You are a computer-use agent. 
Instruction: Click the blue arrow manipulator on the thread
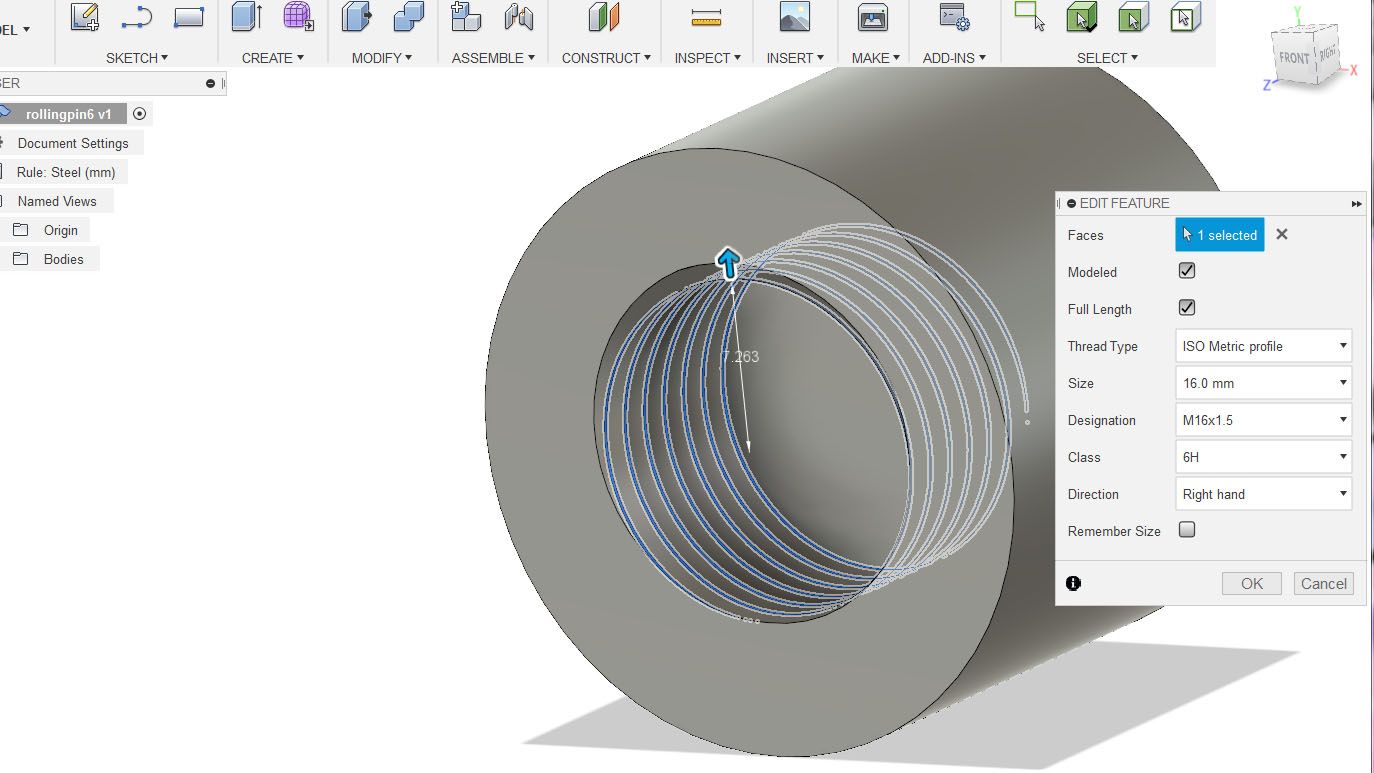[728, 263]
